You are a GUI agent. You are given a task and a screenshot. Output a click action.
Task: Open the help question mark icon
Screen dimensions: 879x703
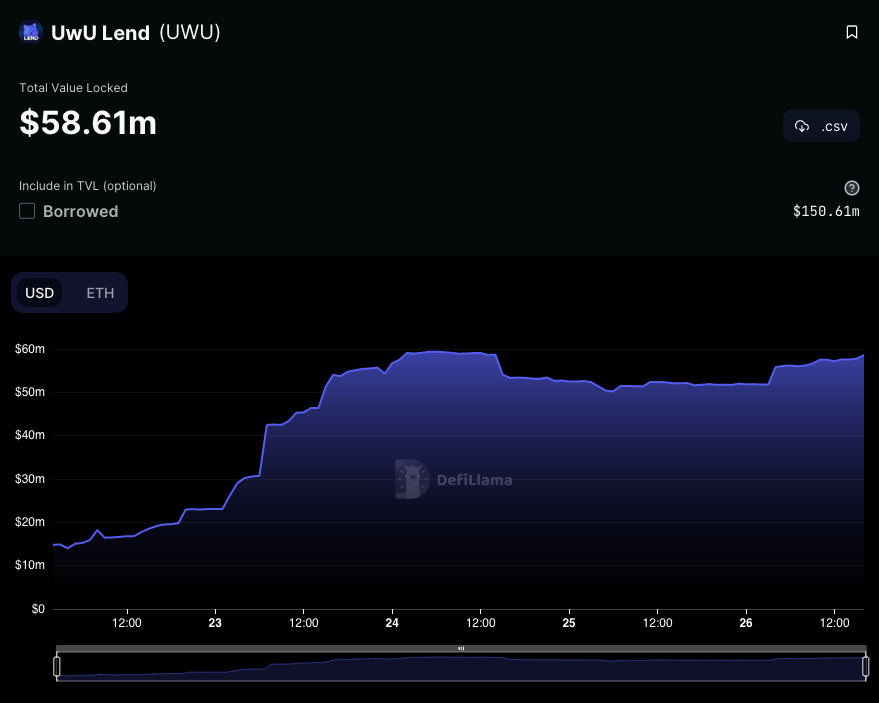pyautogui.click(x=852, y=188)
